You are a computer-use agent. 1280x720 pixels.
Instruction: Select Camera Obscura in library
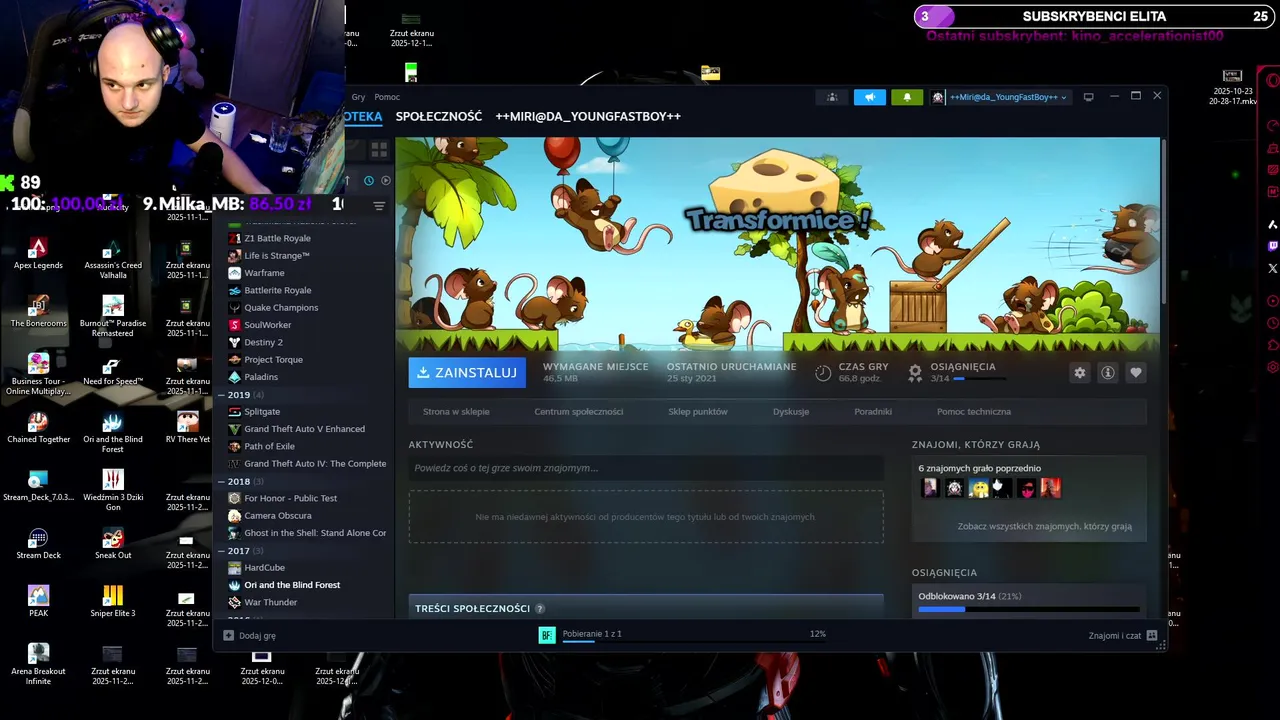tap(278, 516)
